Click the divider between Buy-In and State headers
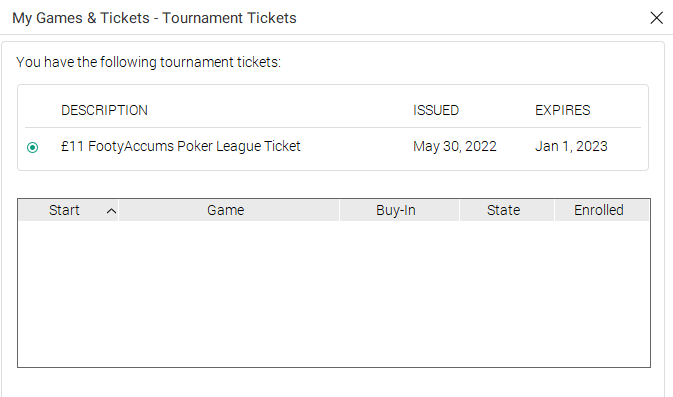673x397 pixels. [x=459, y=210]
